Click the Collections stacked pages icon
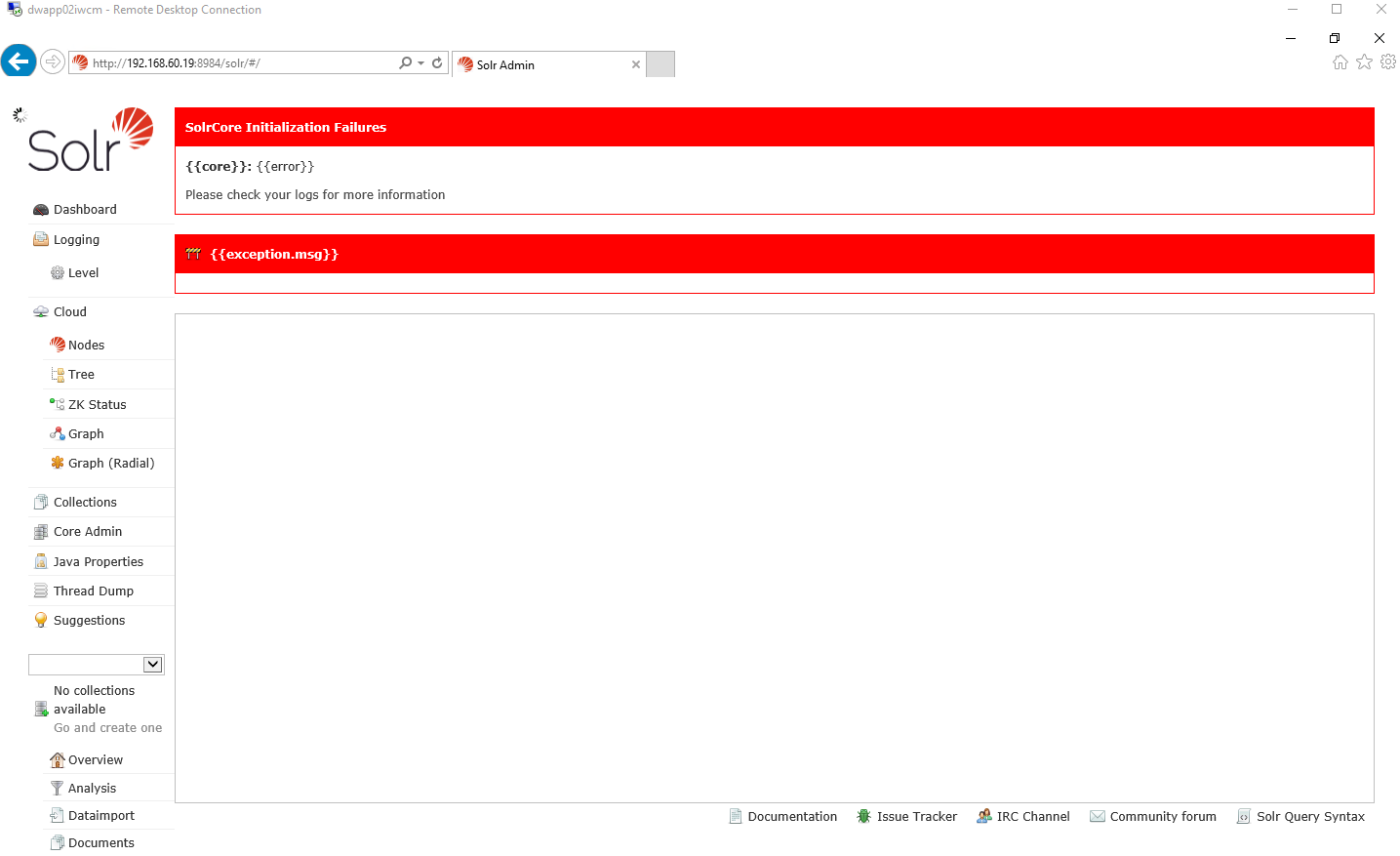Screen dimensions: 1400x856 point(41,502)
